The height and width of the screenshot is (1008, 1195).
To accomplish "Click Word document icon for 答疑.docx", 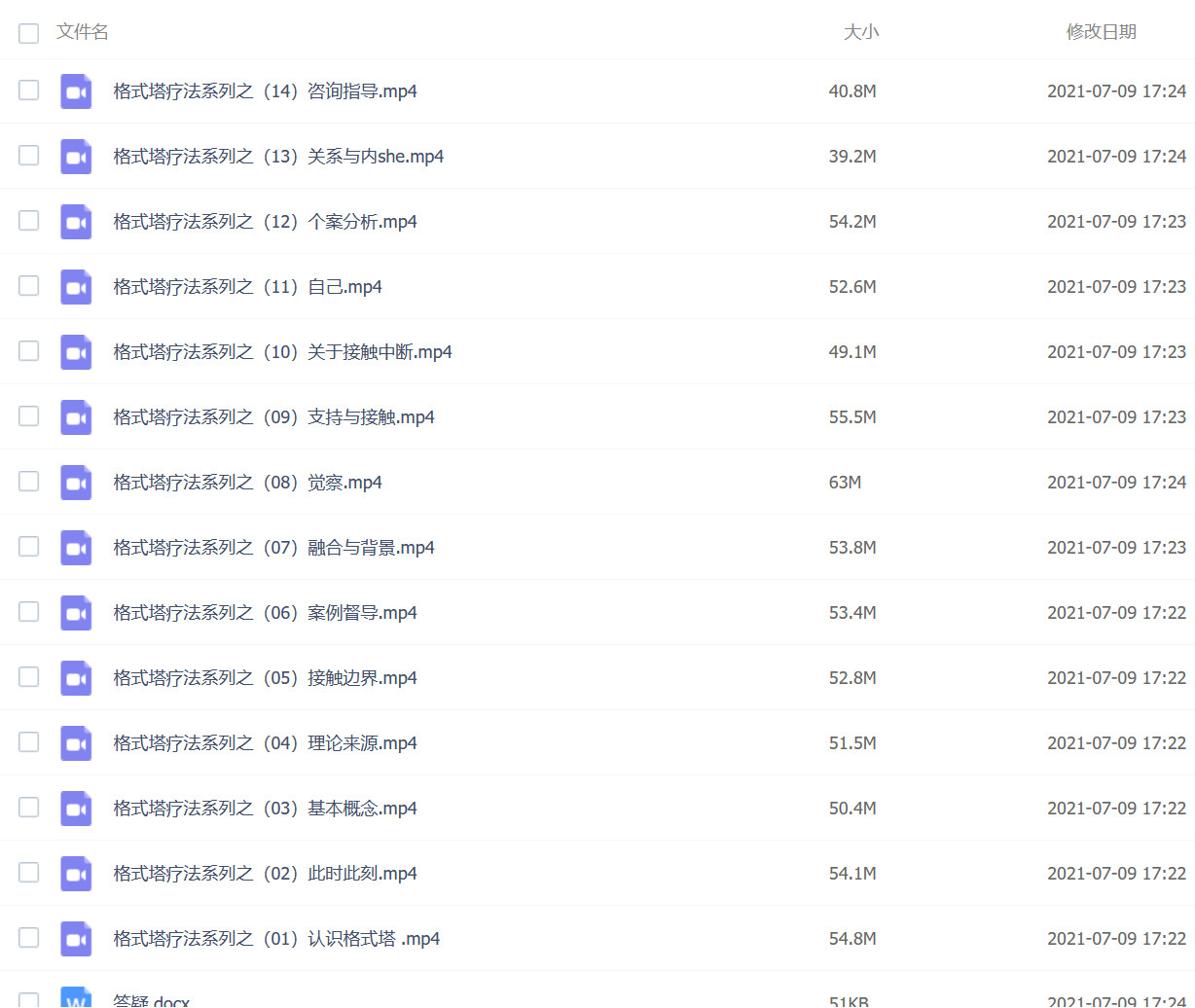I will click(76, 999).
